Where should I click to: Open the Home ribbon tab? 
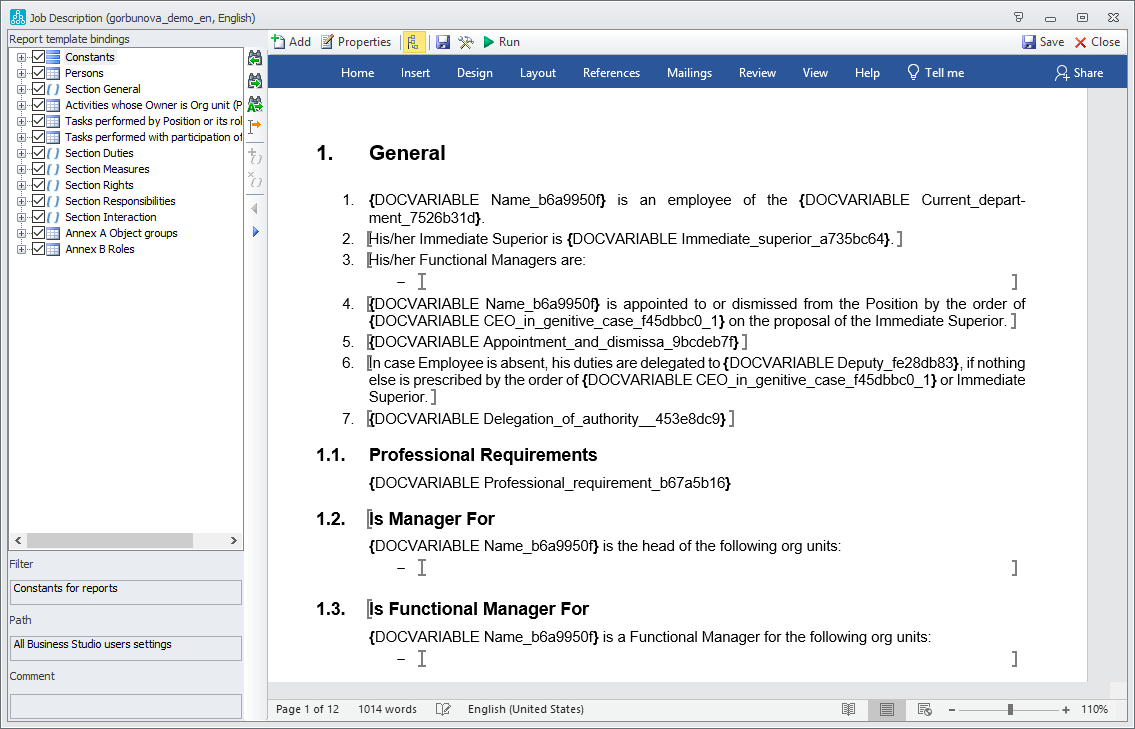point(358,72)
